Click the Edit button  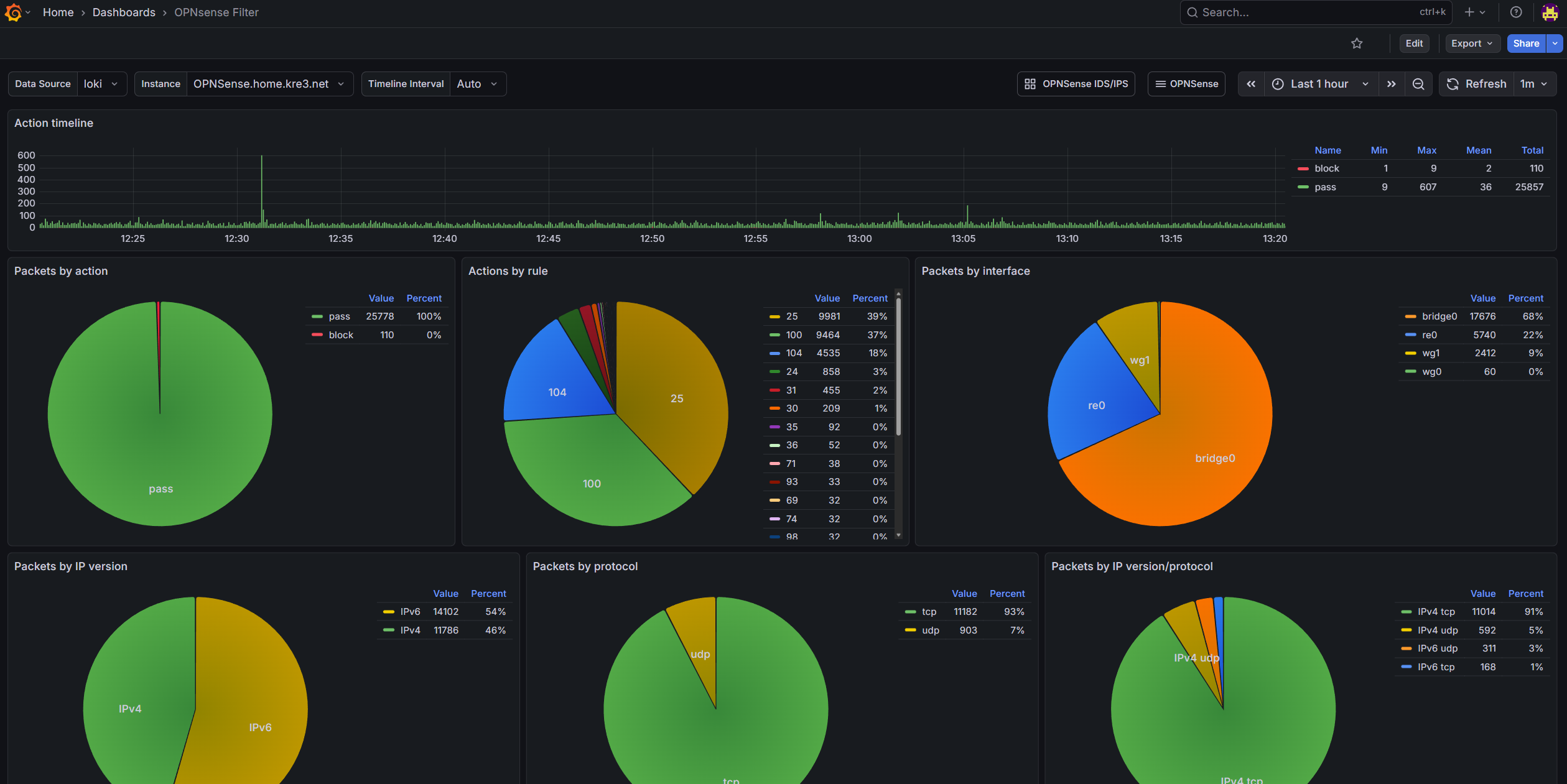[1413, 44]
